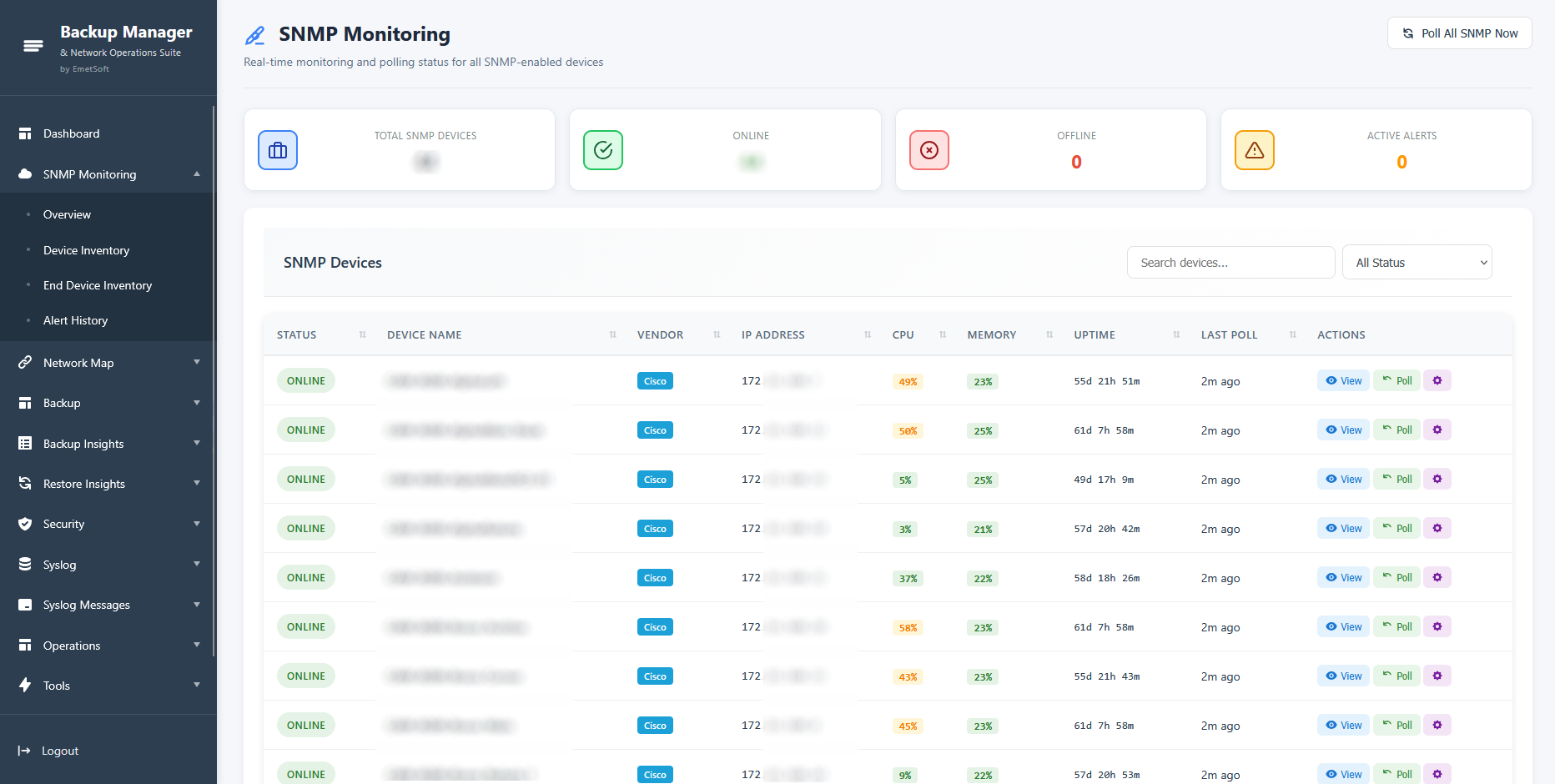1555x784 pixels.
Task: Open settings gear for the 49d 17h 9m row
Action: pyautogui.click(x=1437, y=479)
